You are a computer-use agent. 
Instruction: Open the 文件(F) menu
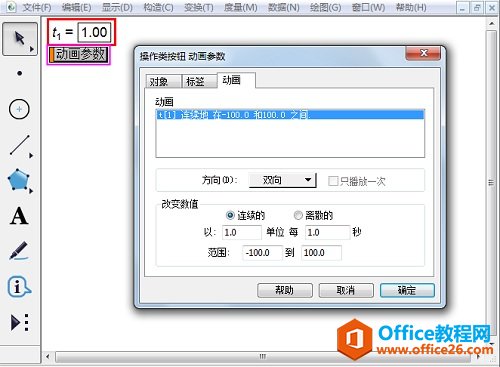pos(37,7)
